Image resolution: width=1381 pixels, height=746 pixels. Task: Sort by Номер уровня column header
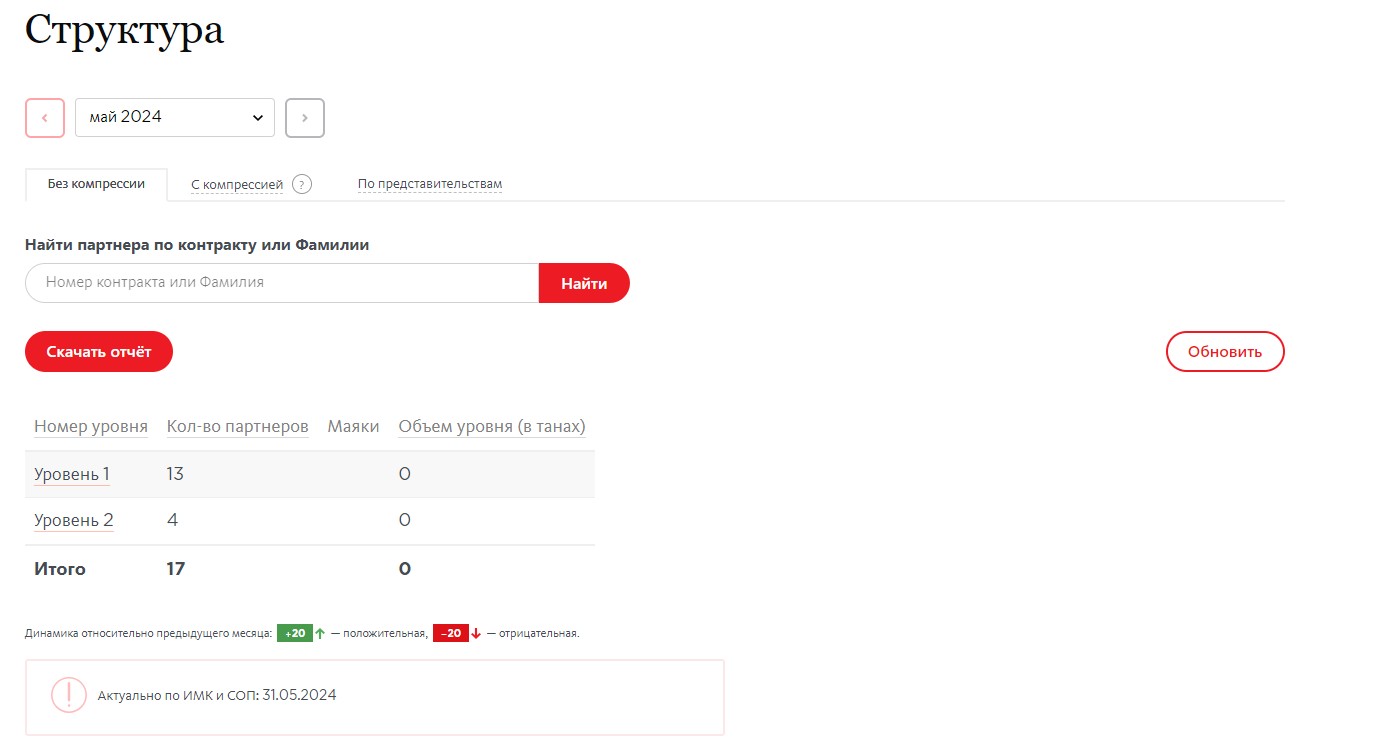pyautogui.click(x=91, y=427)
